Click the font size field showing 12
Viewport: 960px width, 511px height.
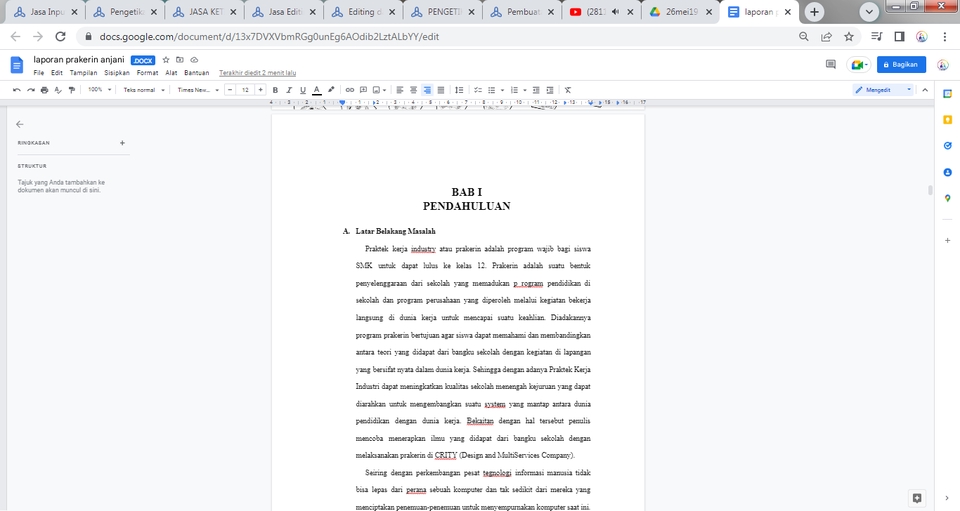pos(245,90)
